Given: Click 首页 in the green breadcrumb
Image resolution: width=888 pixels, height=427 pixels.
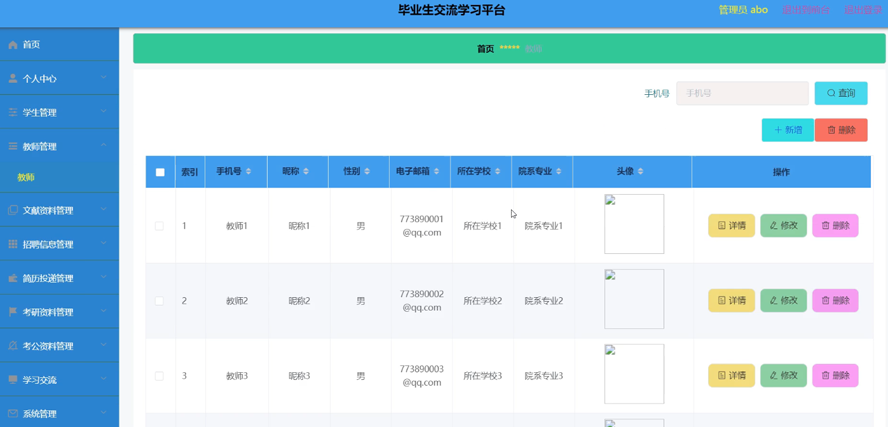Looking at the screenshot, I should [485, 49].
